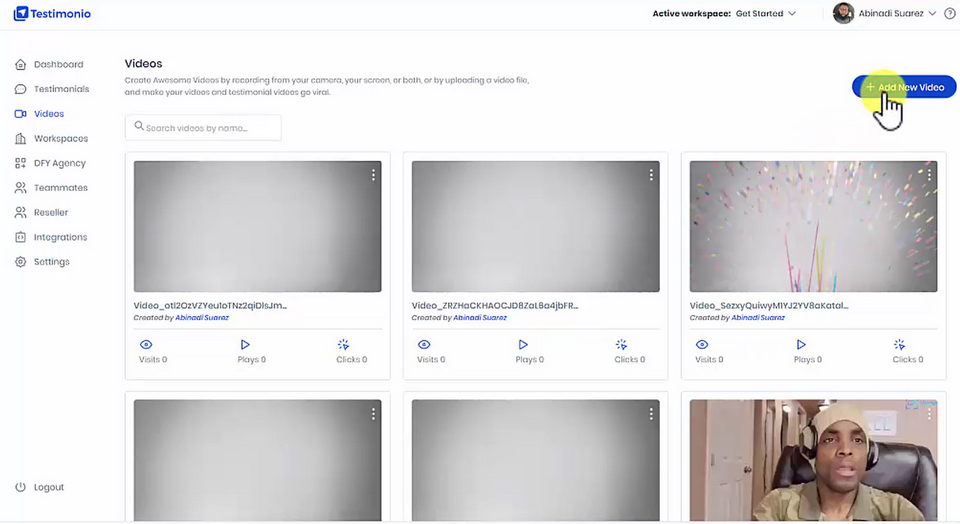This screenshot has width=960, height=524.
Task: Click the Logout power icon
Action: pyautogui.click(x=20, y=487)
